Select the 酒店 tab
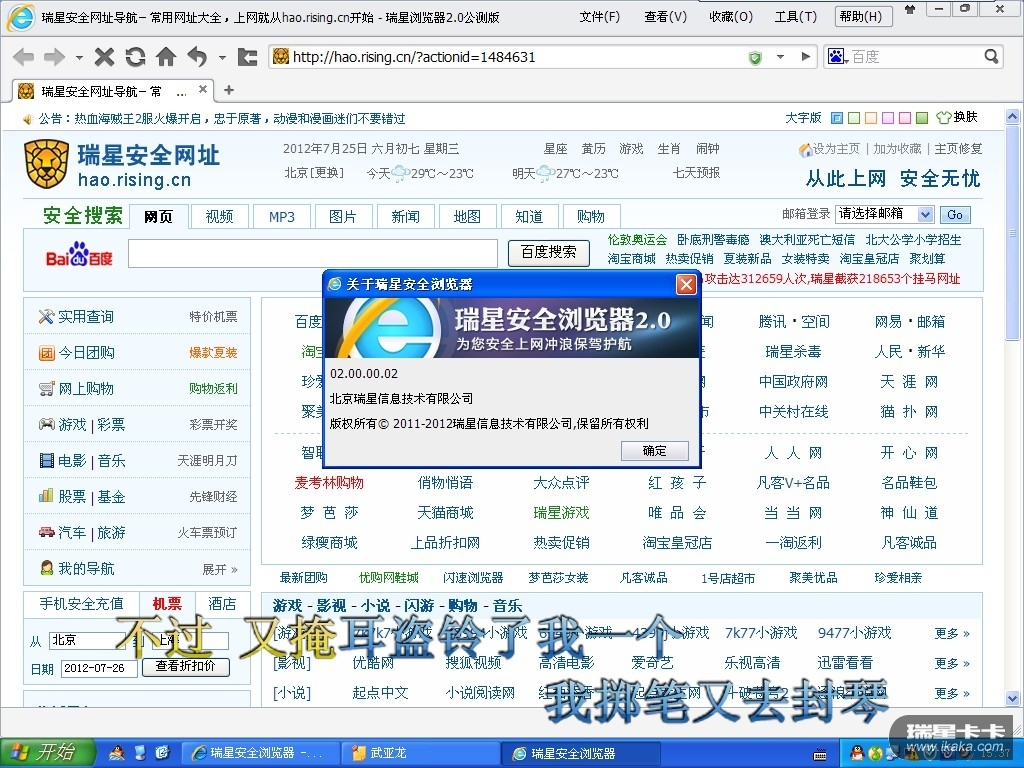1024x768 pixels. 222,604
